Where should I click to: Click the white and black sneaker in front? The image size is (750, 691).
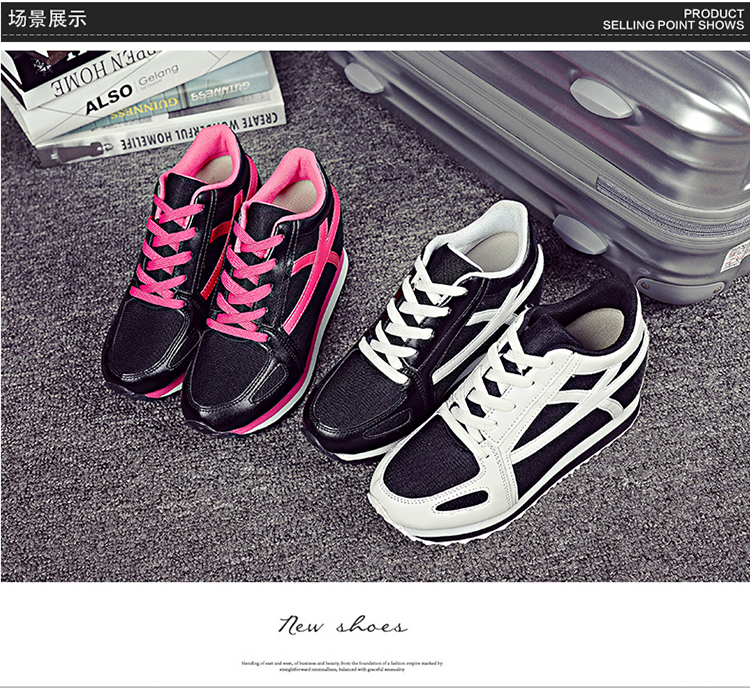(509, 411)
